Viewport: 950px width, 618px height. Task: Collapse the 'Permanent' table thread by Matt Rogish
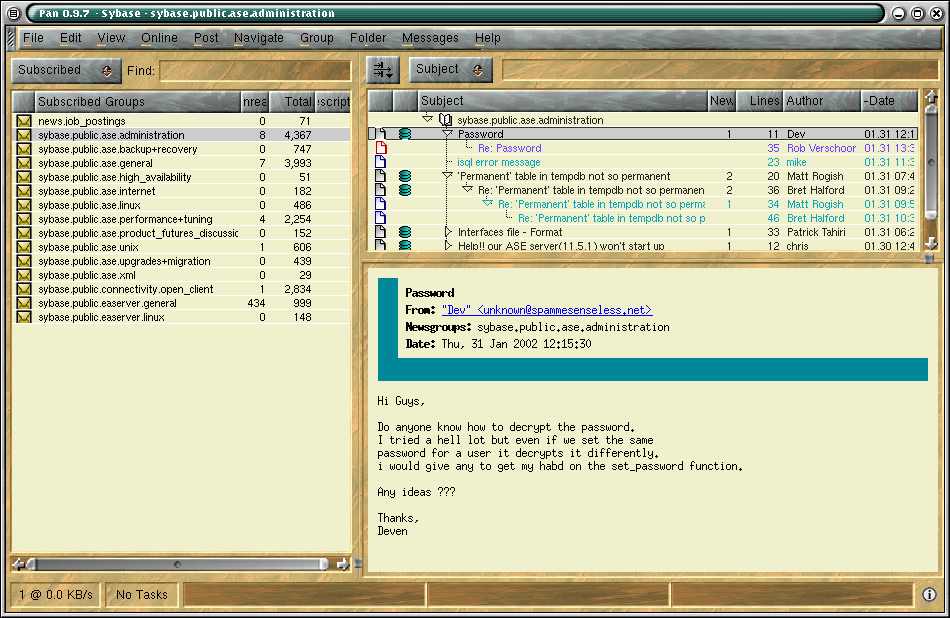point(448,176)
